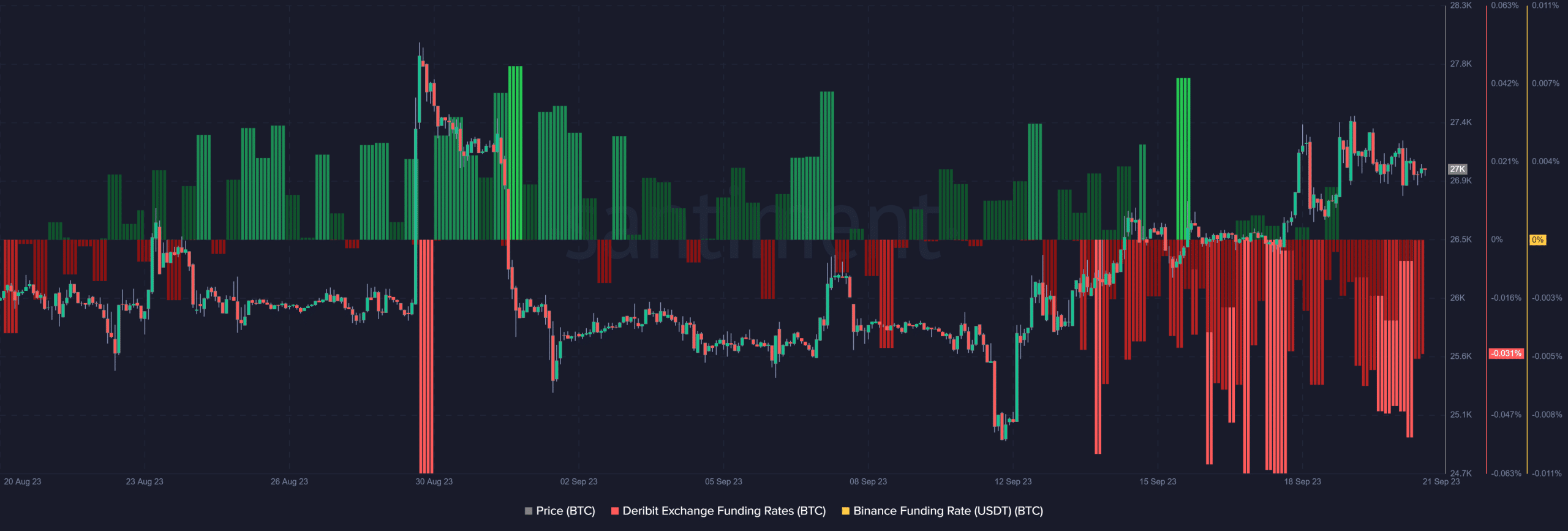Click the 02 Sep 23 date label
The image size is (1568, 531).
[579, 482]
